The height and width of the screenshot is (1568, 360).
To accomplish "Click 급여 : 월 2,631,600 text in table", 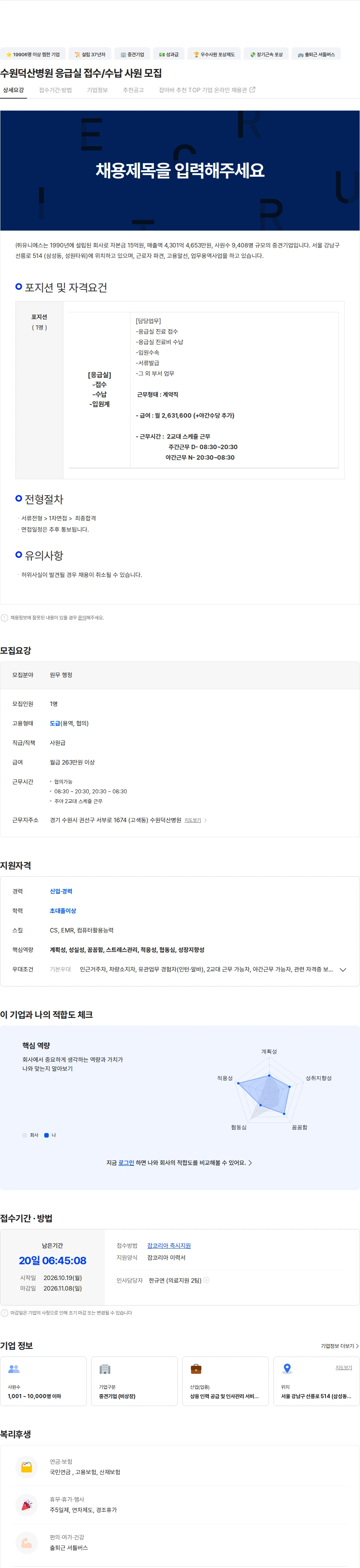I will 184,416.
